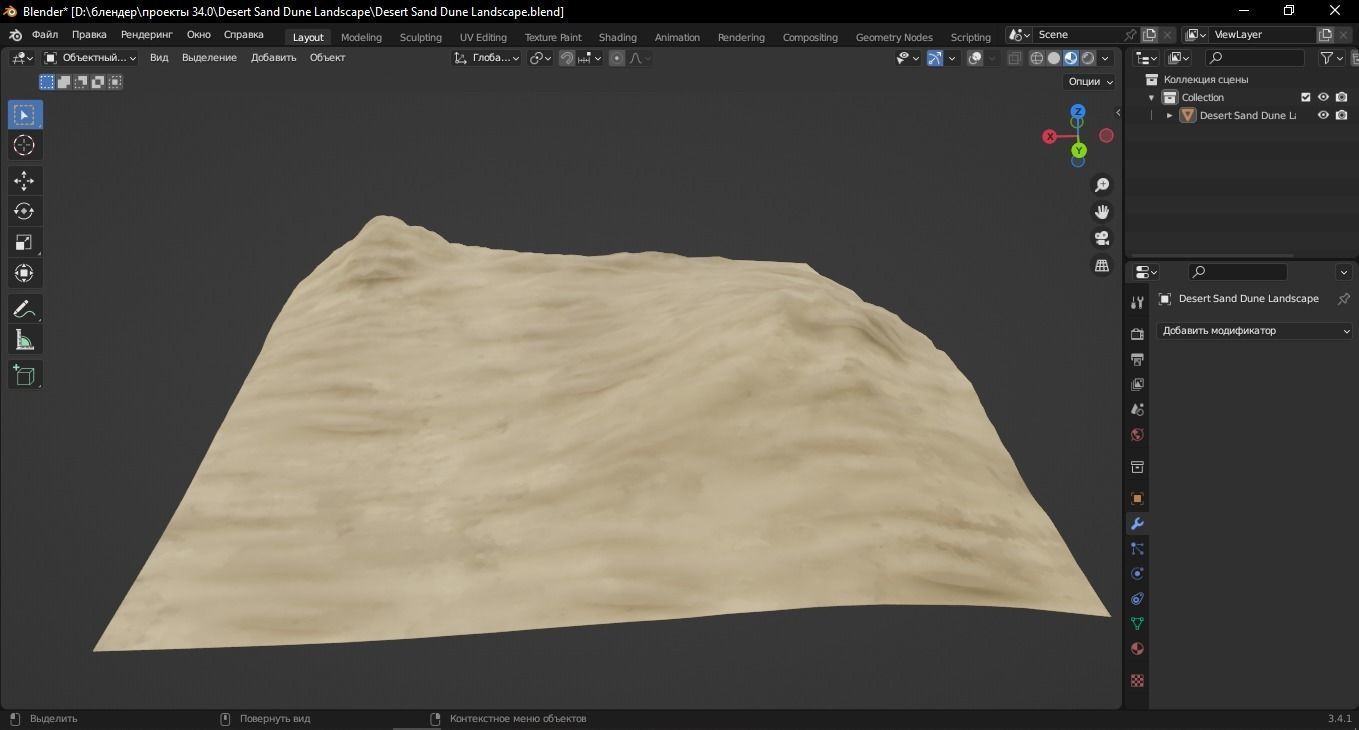Open the Добавить модификатор dropdown

click(x=1254, y=331)
